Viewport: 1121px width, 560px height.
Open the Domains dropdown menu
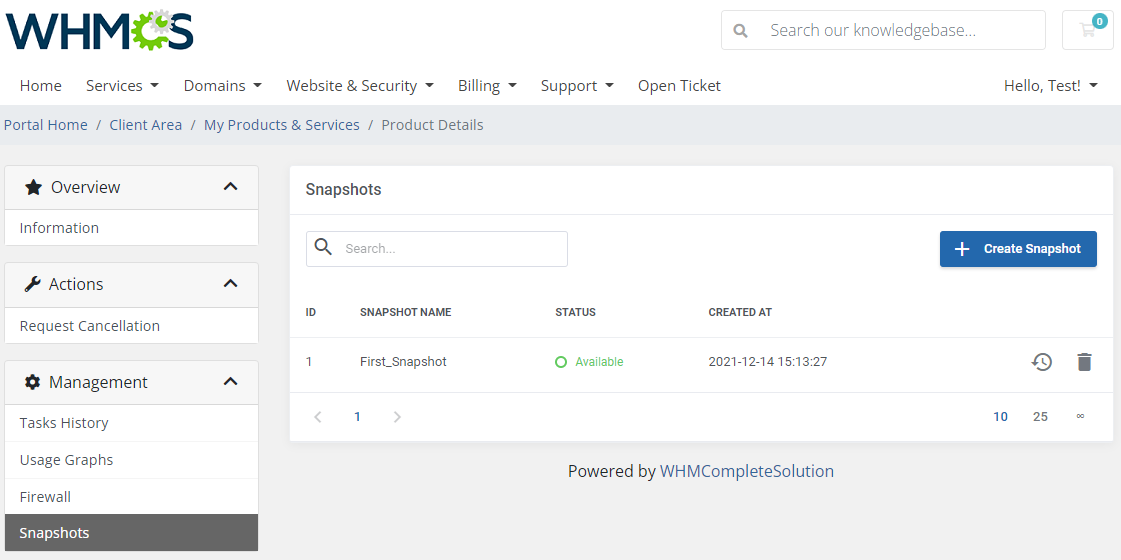222,86
